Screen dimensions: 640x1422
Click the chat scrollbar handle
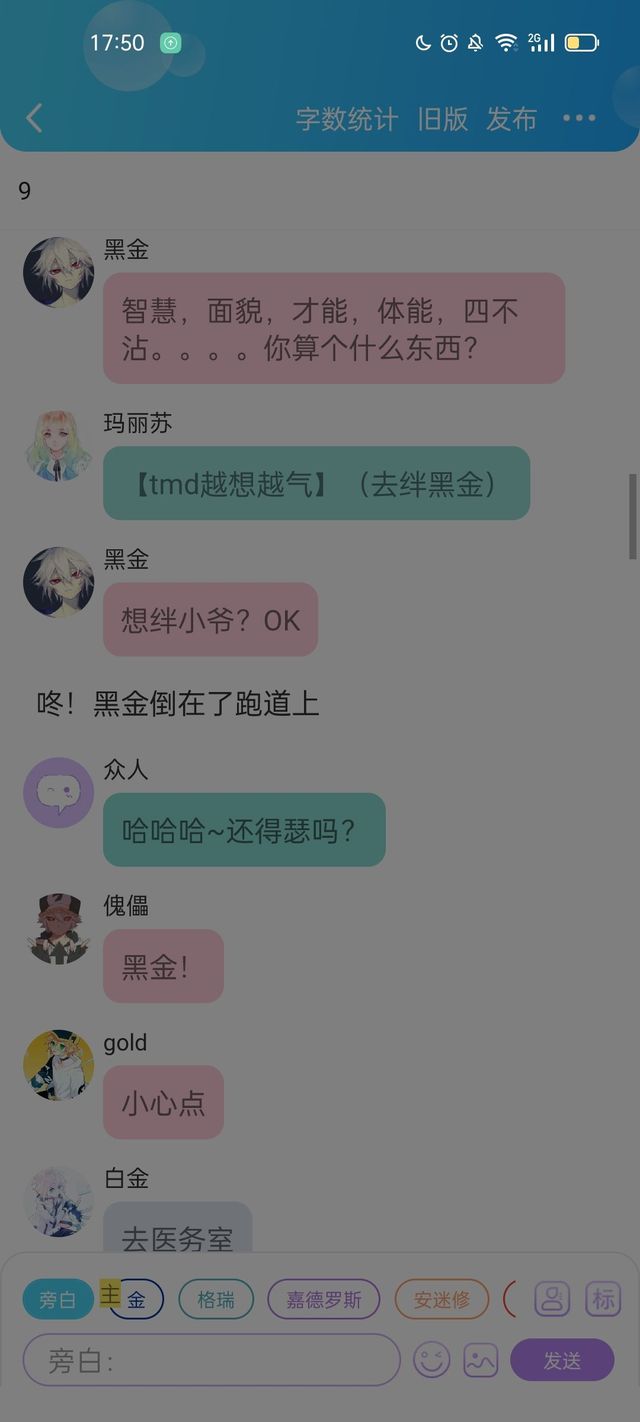[x=632, y=517]
